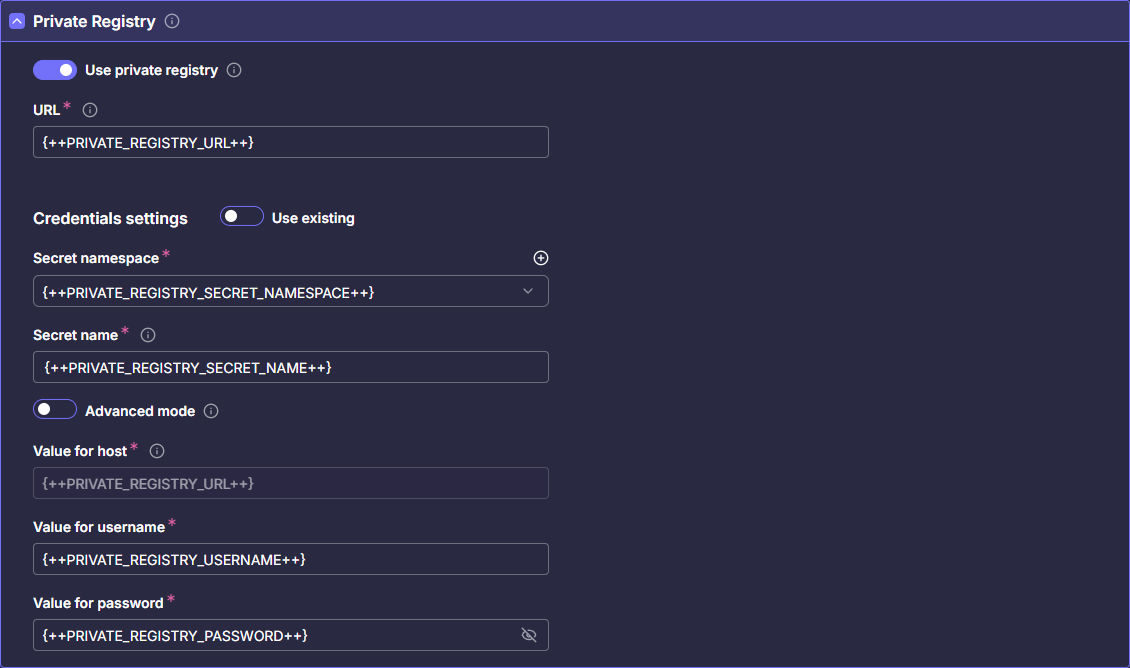Click the info icon beside Use private registry
This screenshot has height=668, width=1130.
pos(234,70)
